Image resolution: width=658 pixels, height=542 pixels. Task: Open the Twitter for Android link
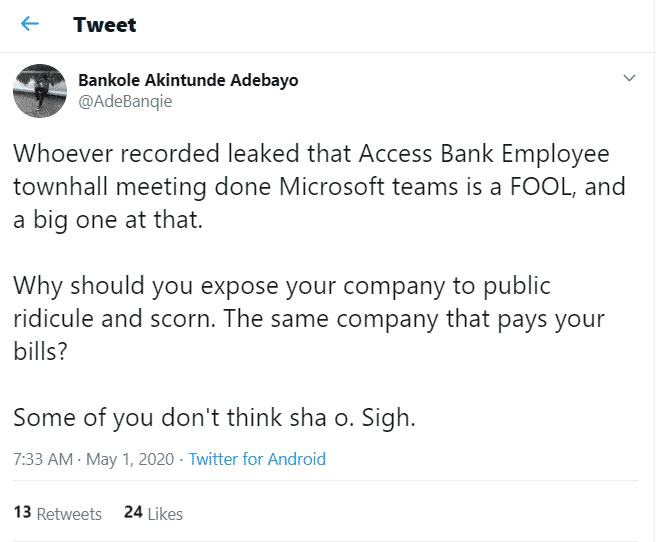[x=257, y=460]
